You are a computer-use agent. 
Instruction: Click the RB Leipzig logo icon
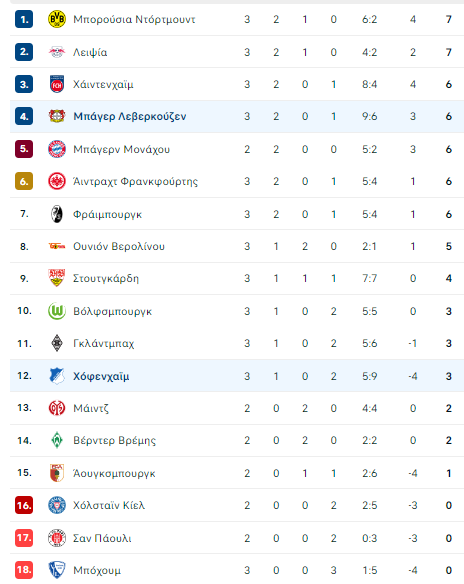click(57, 52)
